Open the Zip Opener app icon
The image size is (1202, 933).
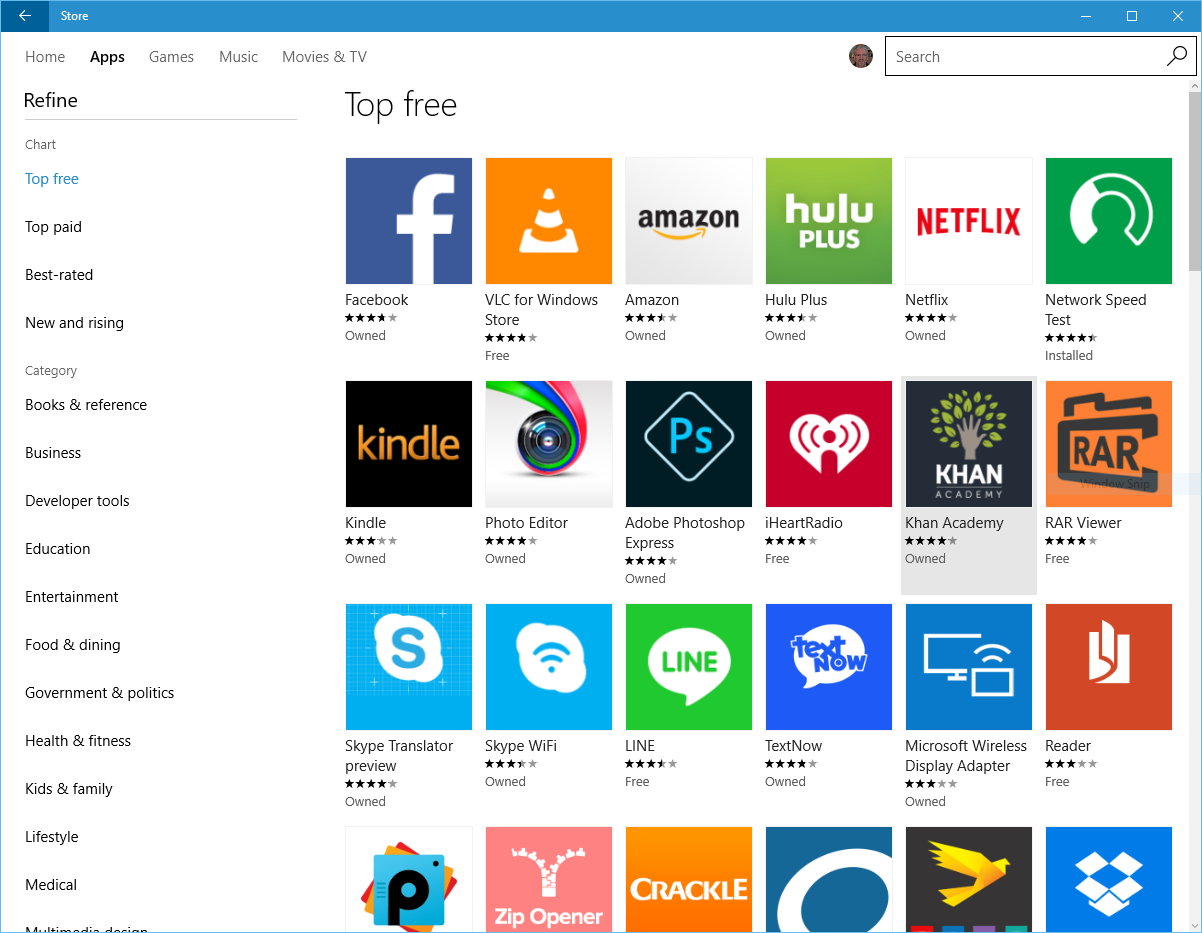(548, 879)
